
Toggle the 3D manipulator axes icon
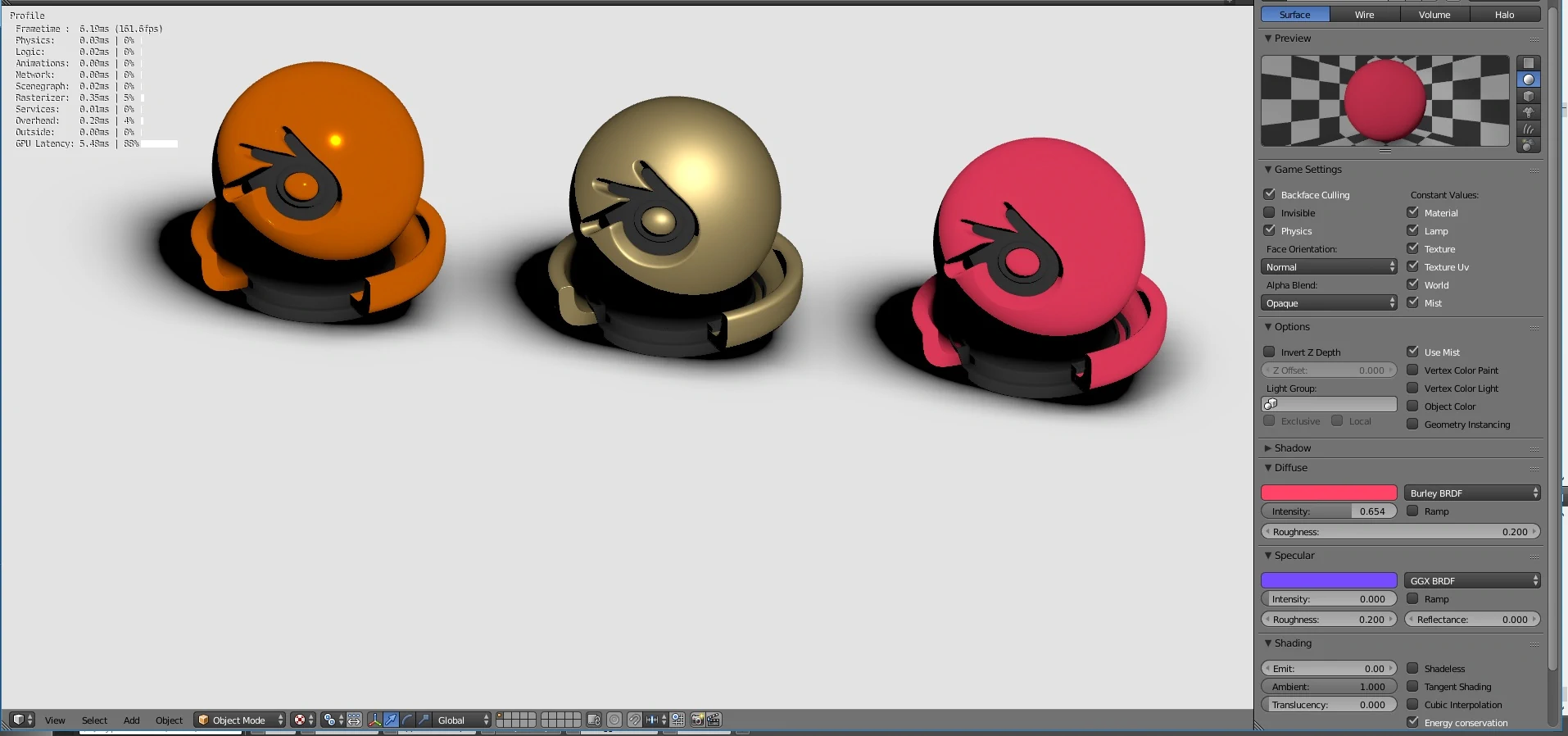374,720
